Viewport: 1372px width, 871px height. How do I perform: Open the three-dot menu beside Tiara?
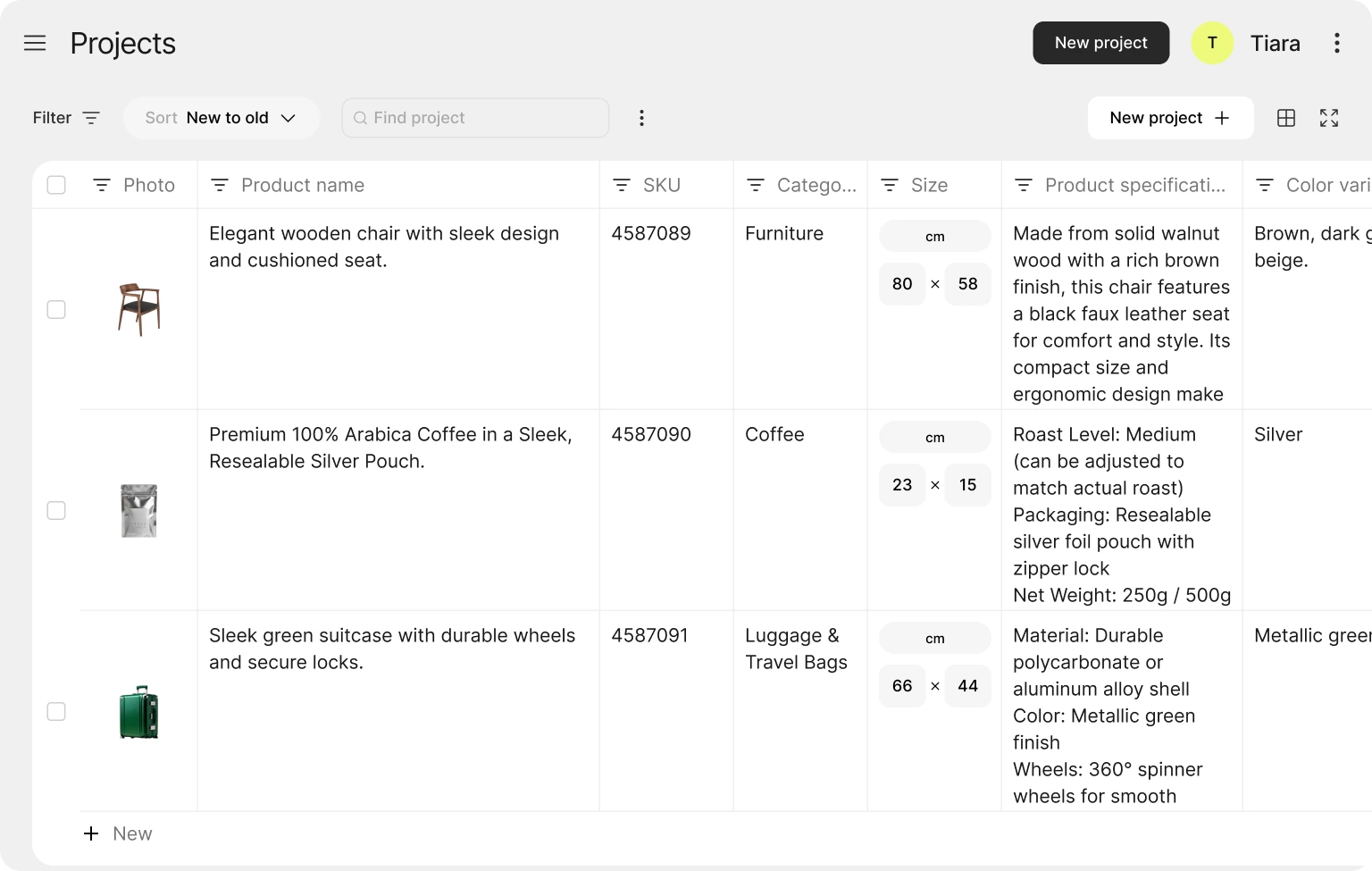click(1336, 43)
